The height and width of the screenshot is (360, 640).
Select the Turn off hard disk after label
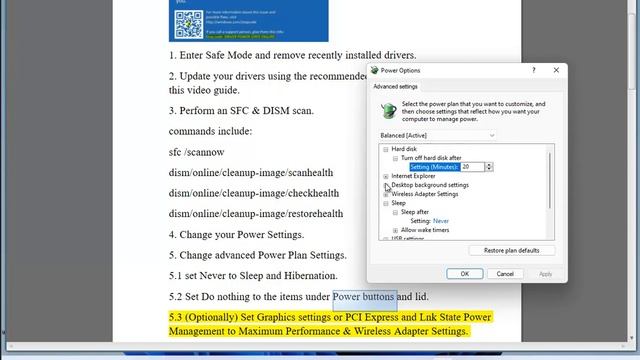coord(431,158)
